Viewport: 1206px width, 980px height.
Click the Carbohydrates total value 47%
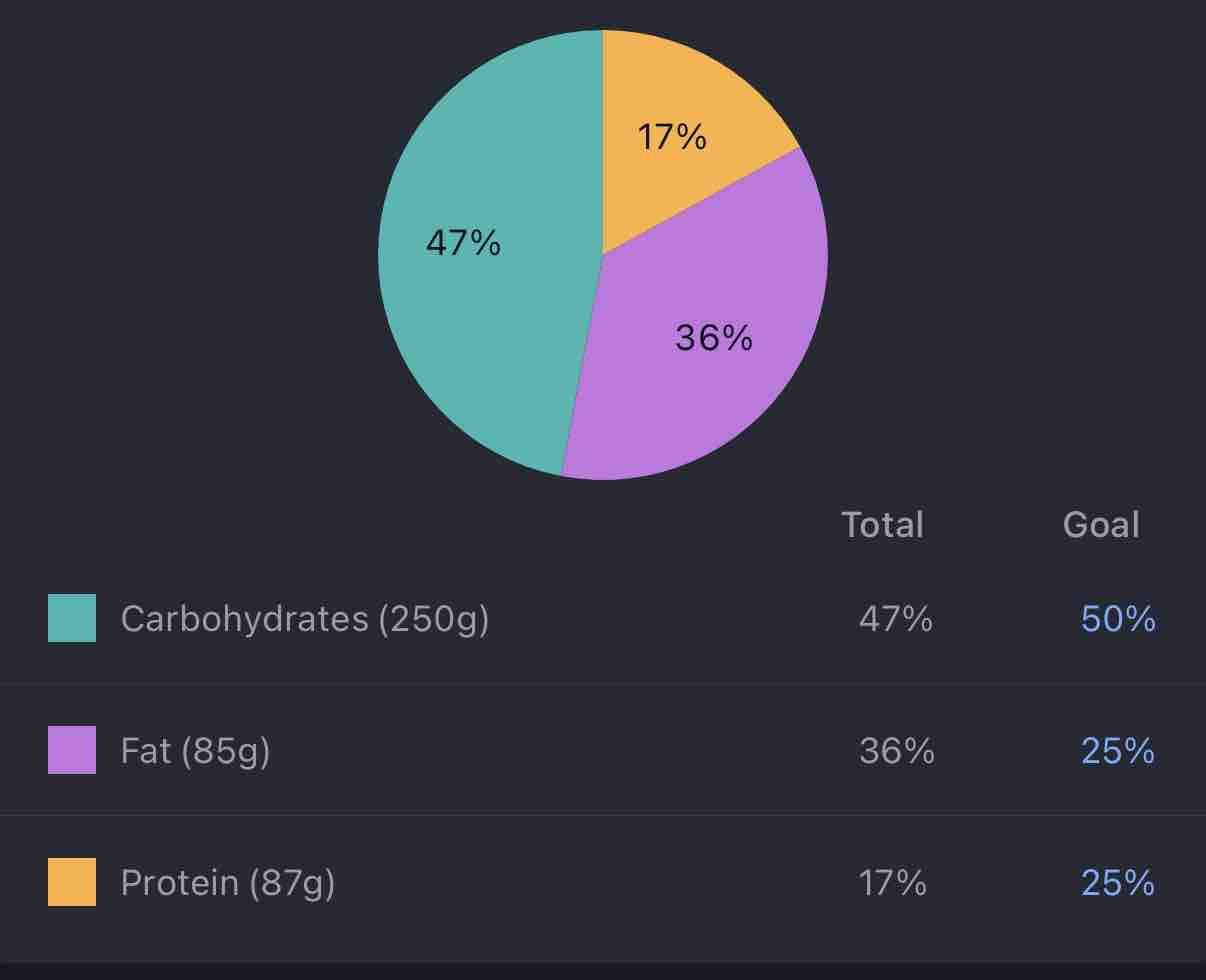click(x=895, y=619)
